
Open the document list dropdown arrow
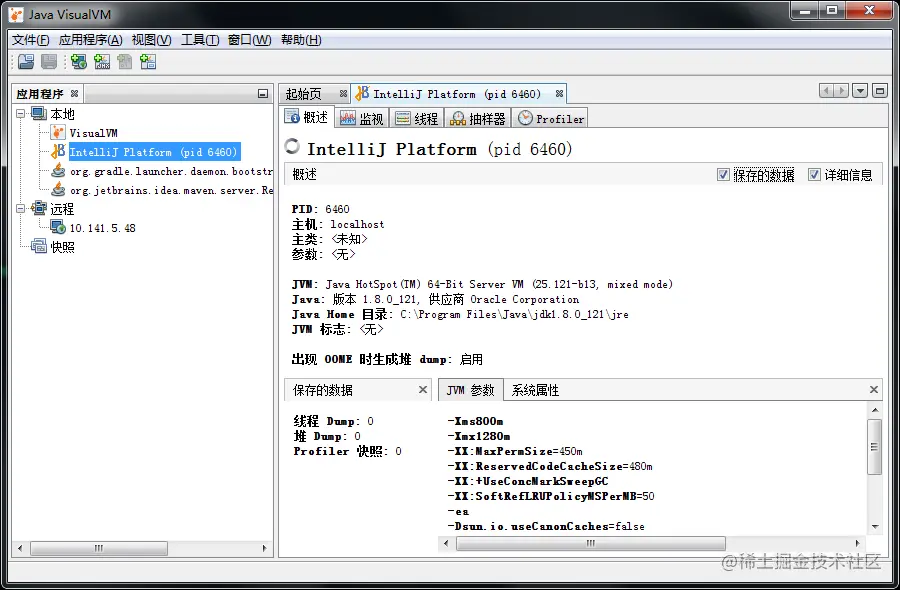tap(860, 91)
